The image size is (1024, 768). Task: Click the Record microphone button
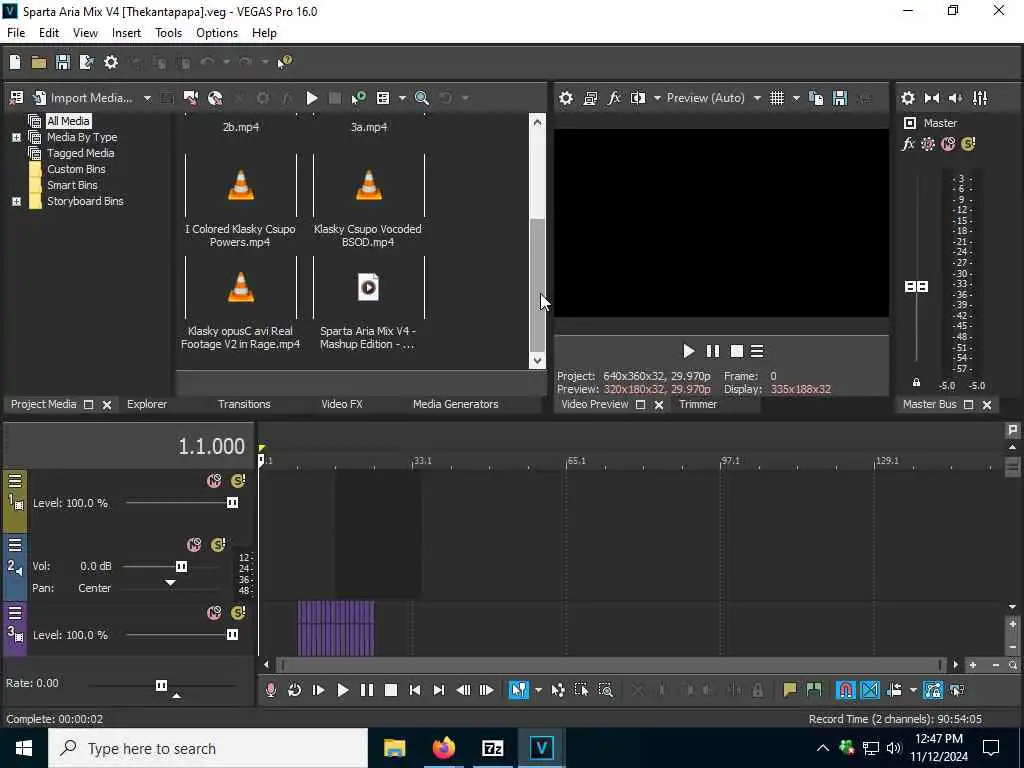pyautogui.click(x=270, y=690)
